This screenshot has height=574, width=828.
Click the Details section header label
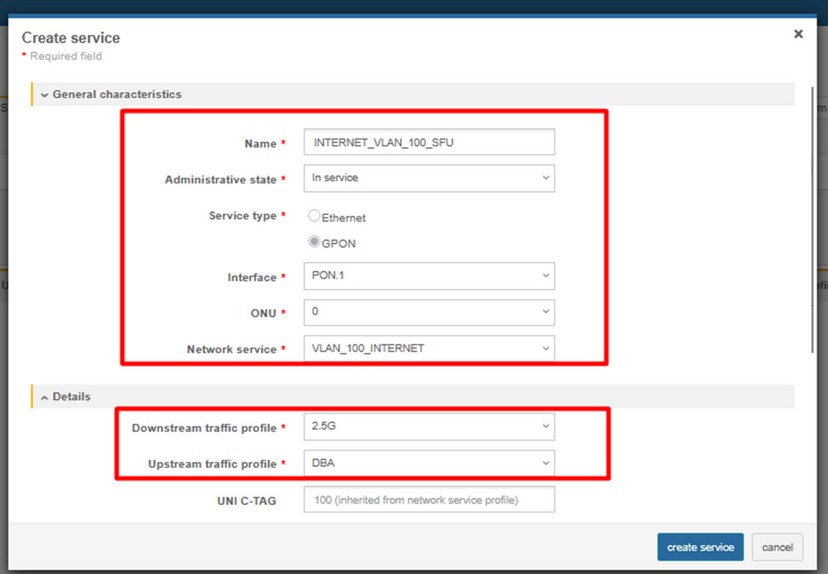71,397
